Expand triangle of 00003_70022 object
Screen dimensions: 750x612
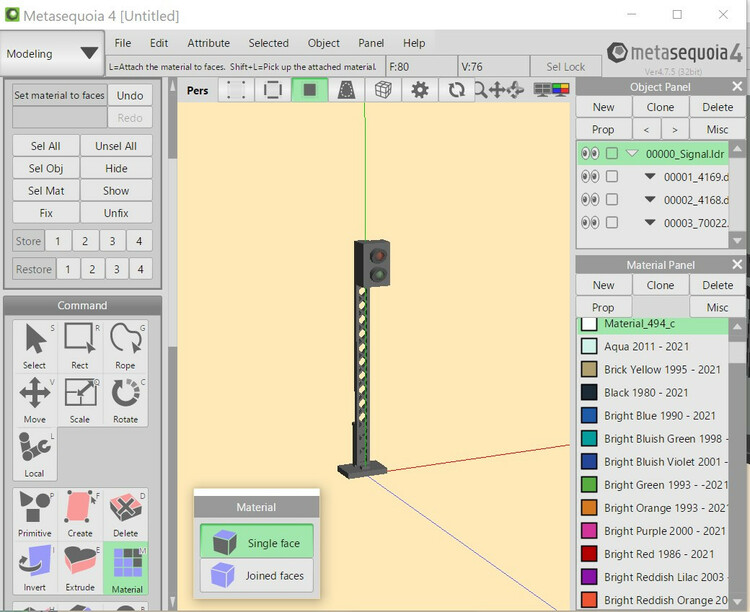[650, 222]
